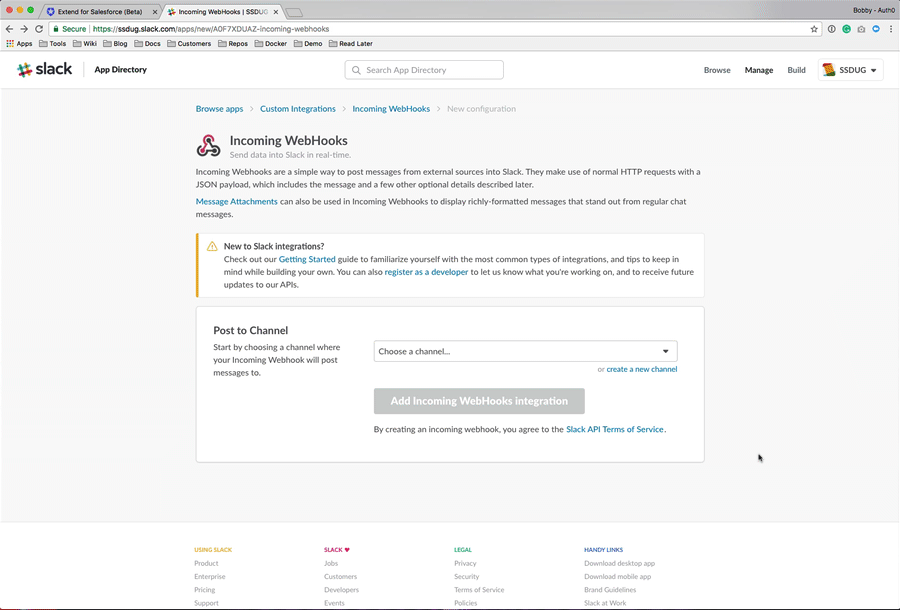Open Browse in top navigation
This screenshot has height=610, width=900.
pyautogui.click(x=717, y=70)
